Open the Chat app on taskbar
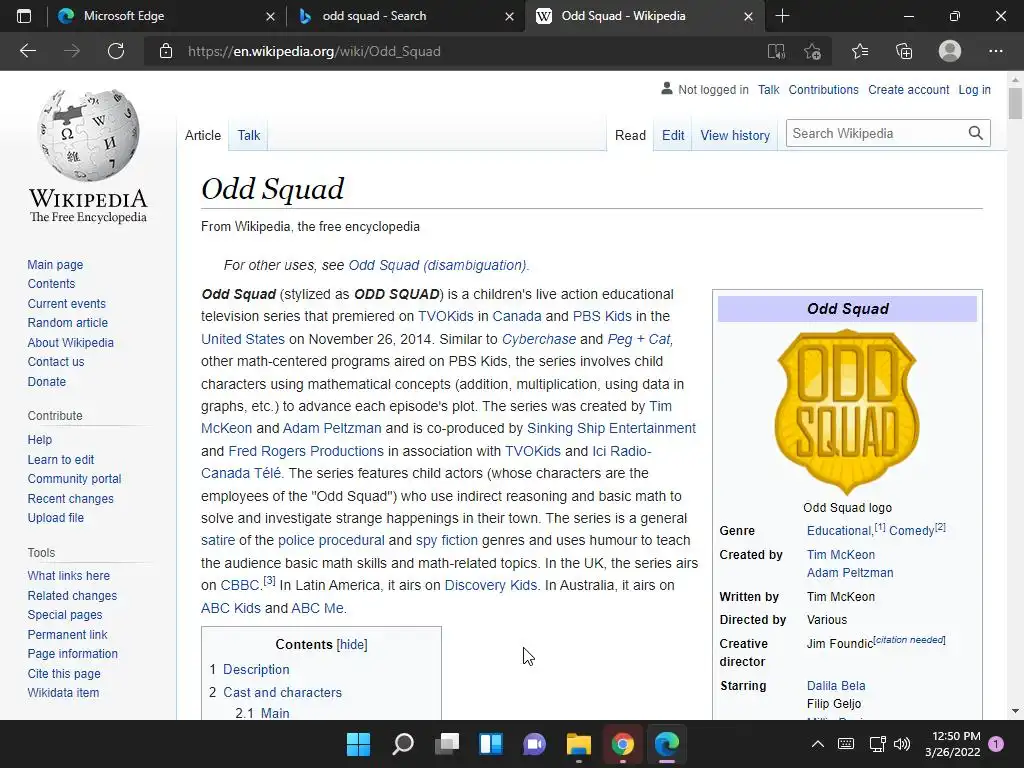Image resolution: width=1024 pixels, height=768 pixels. (534, 744)
